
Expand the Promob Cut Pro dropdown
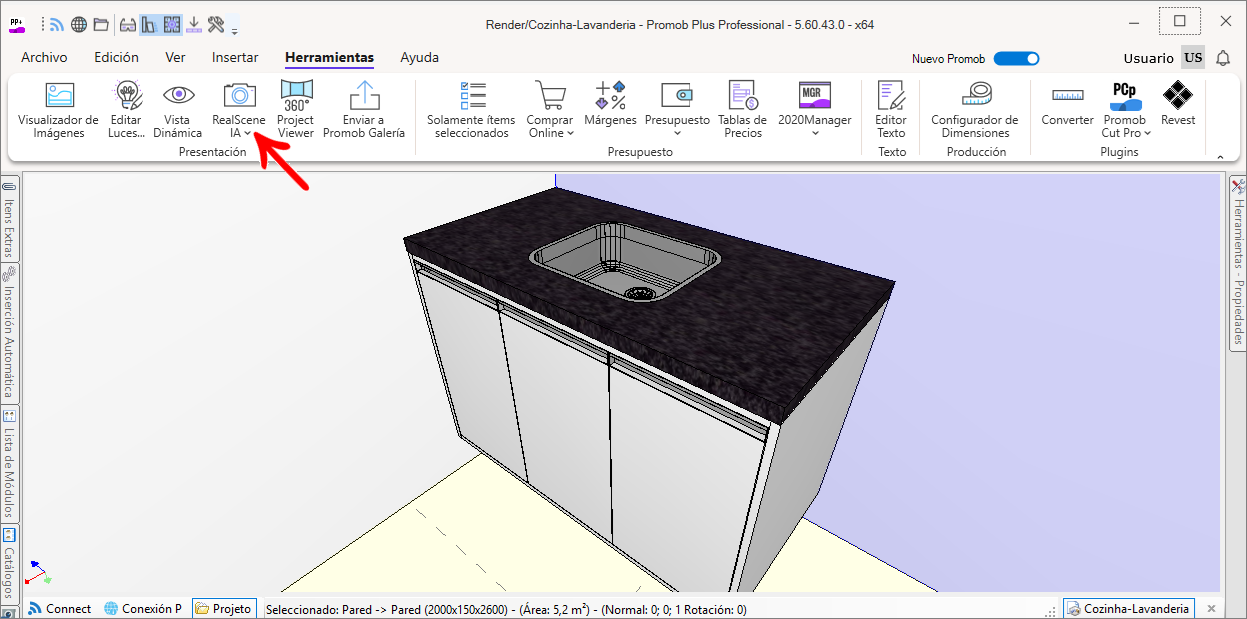pyautogui.click(x=1148, y=133)
